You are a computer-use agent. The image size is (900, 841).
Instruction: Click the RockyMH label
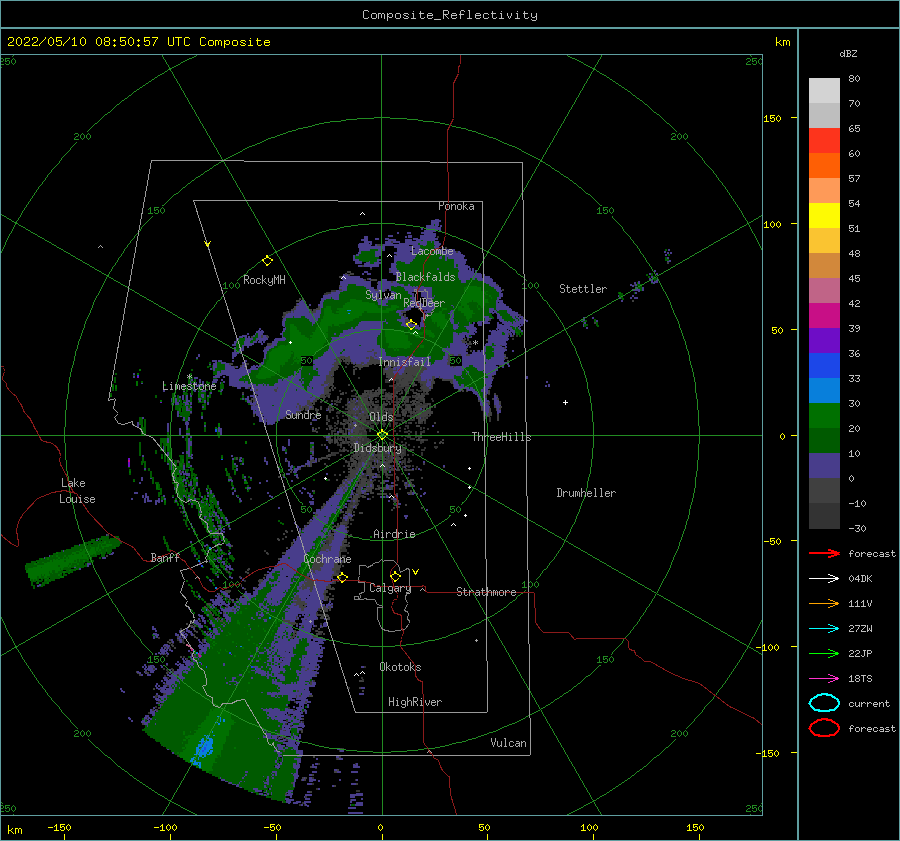point(264,280)
